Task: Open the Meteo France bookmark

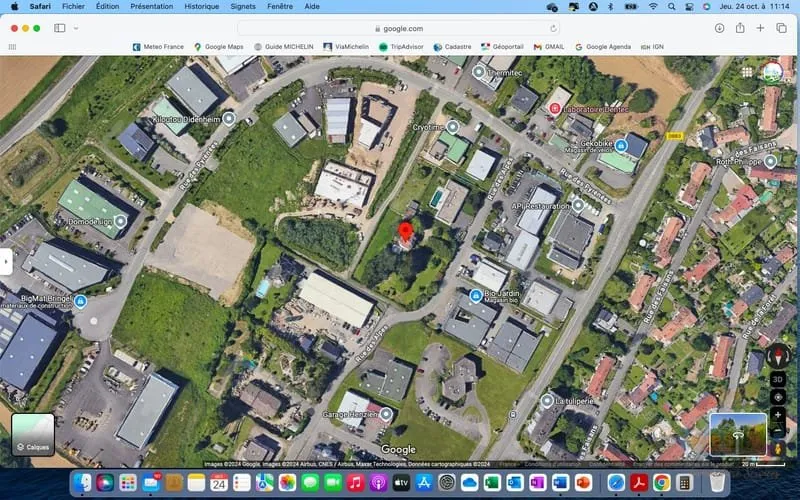Action: [158, 46]
